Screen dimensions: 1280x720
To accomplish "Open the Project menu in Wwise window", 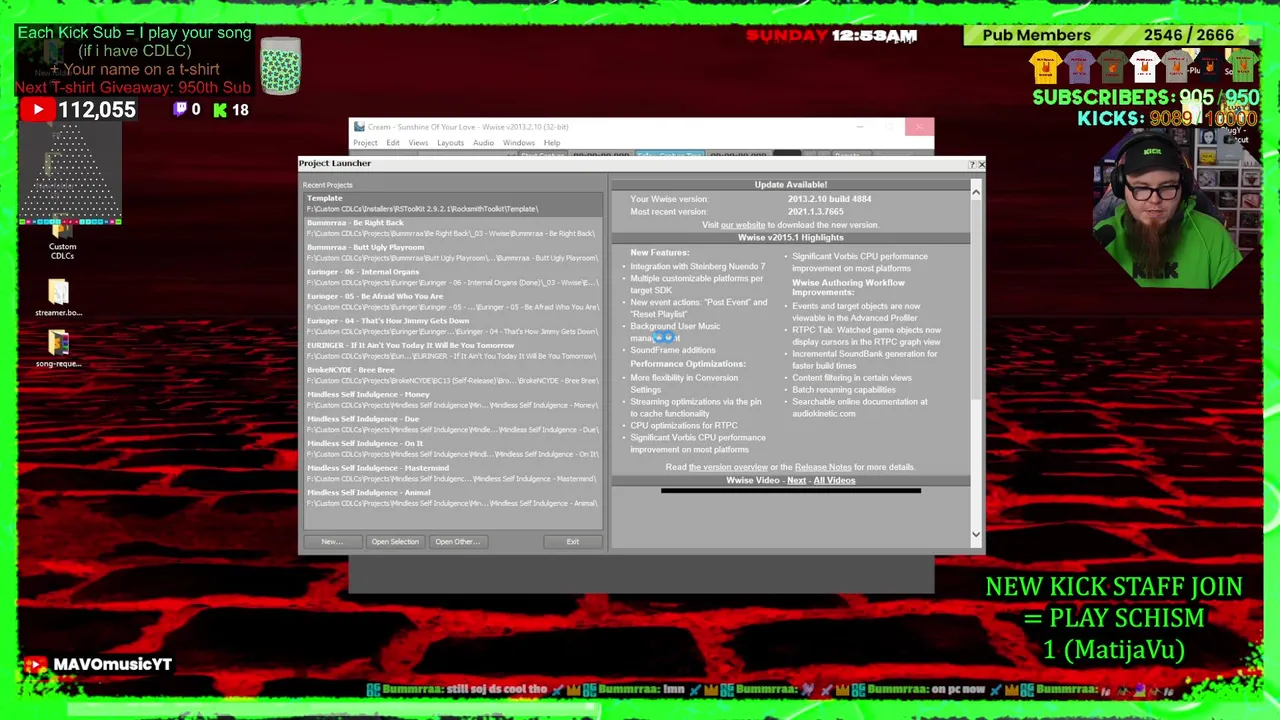I will pyautogui.click(x=365, y=143).
